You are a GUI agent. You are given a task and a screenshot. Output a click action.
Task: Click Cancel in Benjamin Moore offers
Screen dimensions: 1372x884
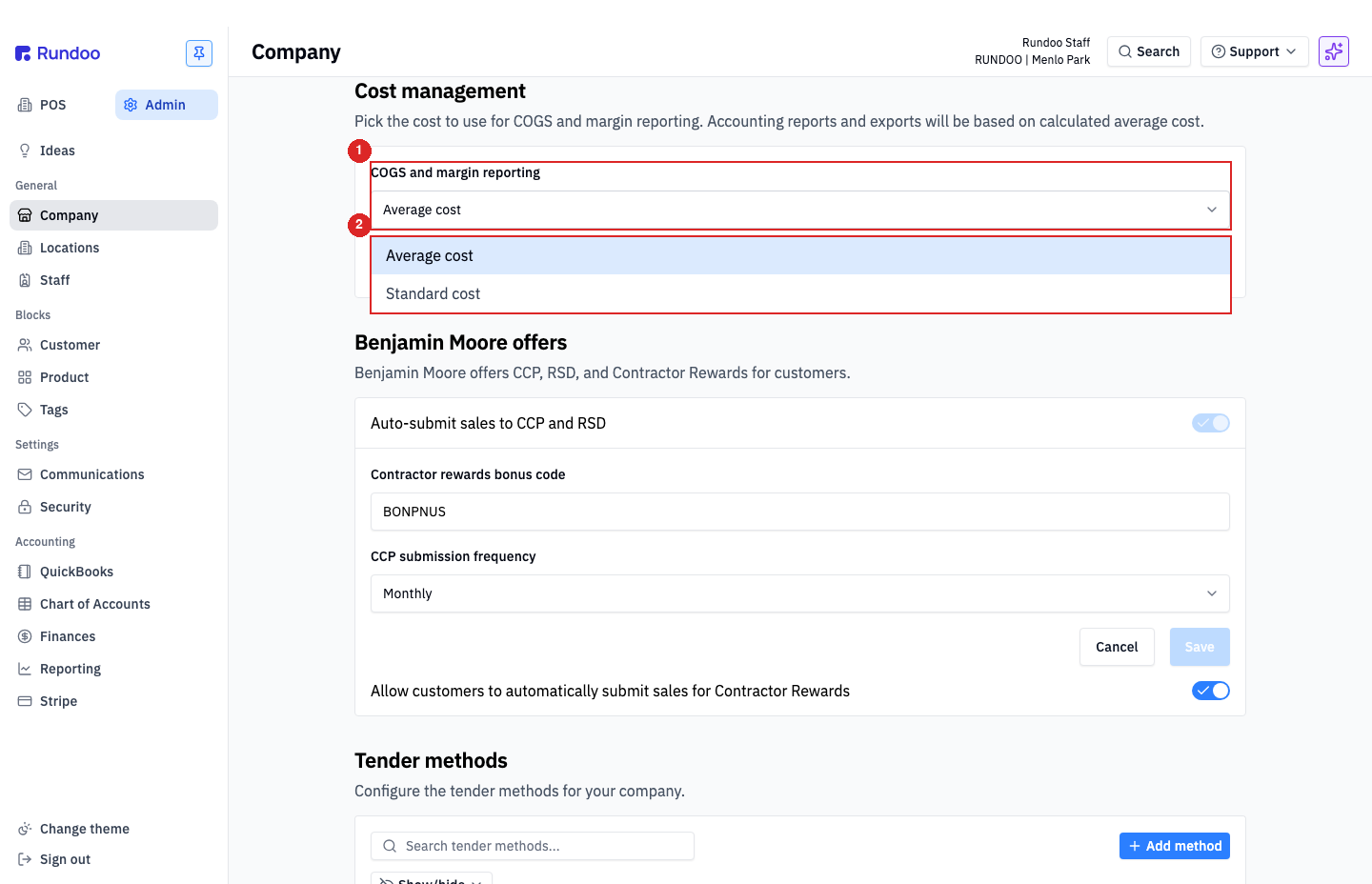coord(1117,647)
